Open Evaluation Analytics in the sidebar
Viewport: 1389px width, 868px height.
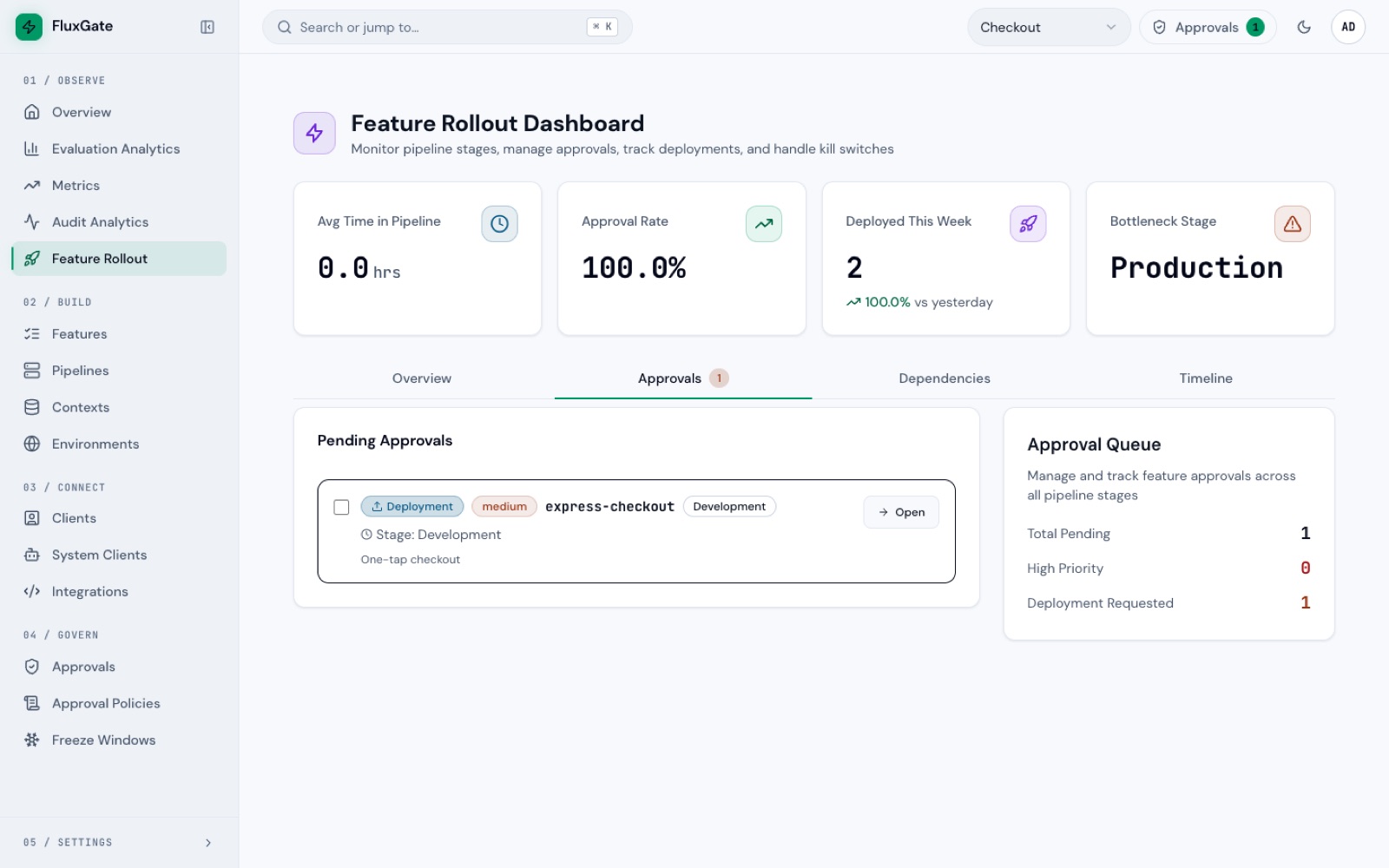pos(119,148)
